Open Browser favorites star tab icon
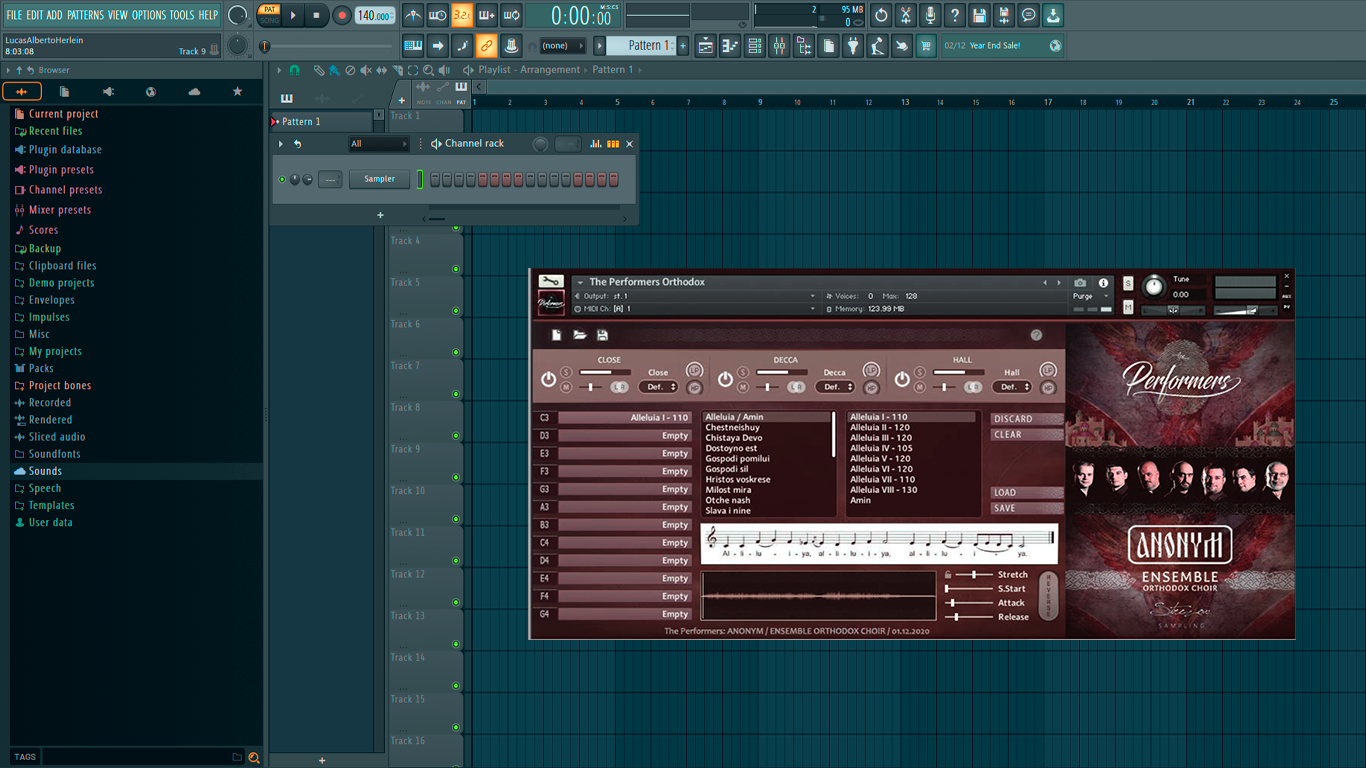This screenshot has width=1366, height=768. point(237,92)
